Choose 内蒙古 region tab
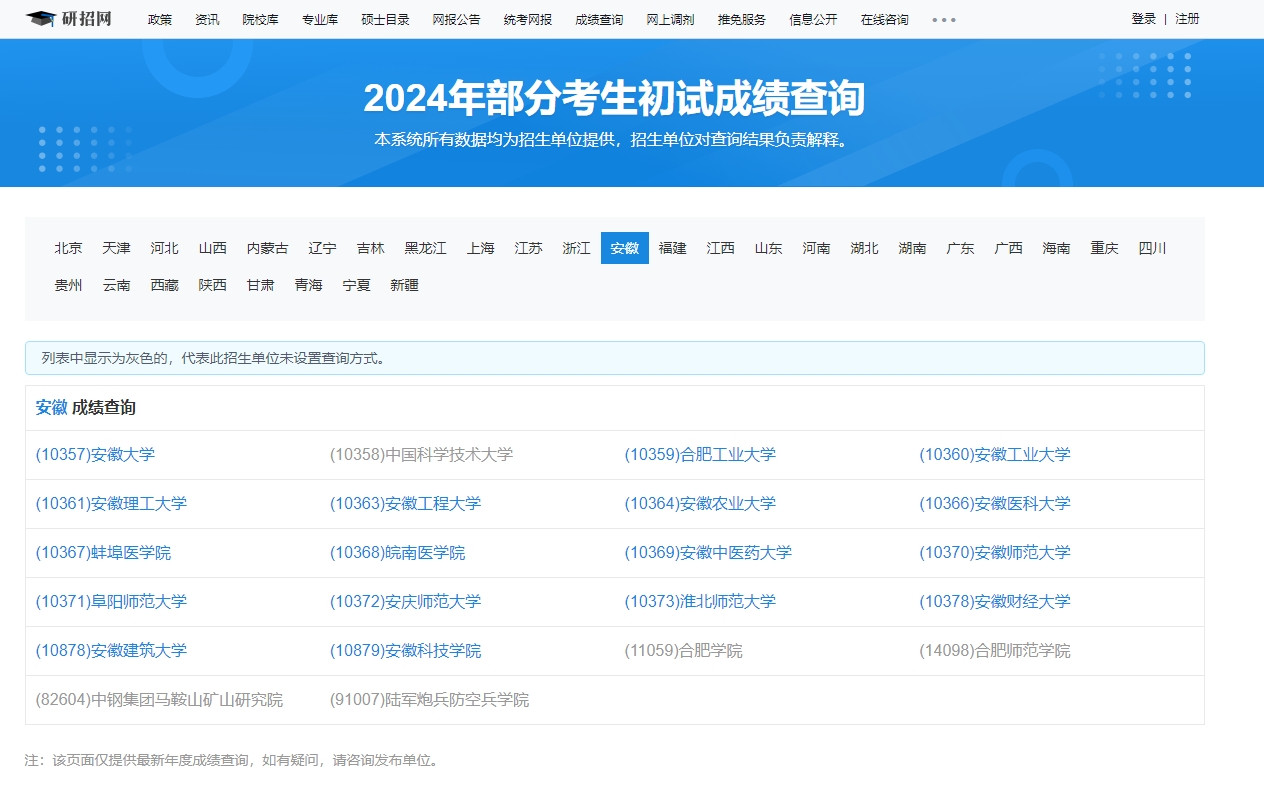This screenshot has height=792, width=1264. [268, 248]
